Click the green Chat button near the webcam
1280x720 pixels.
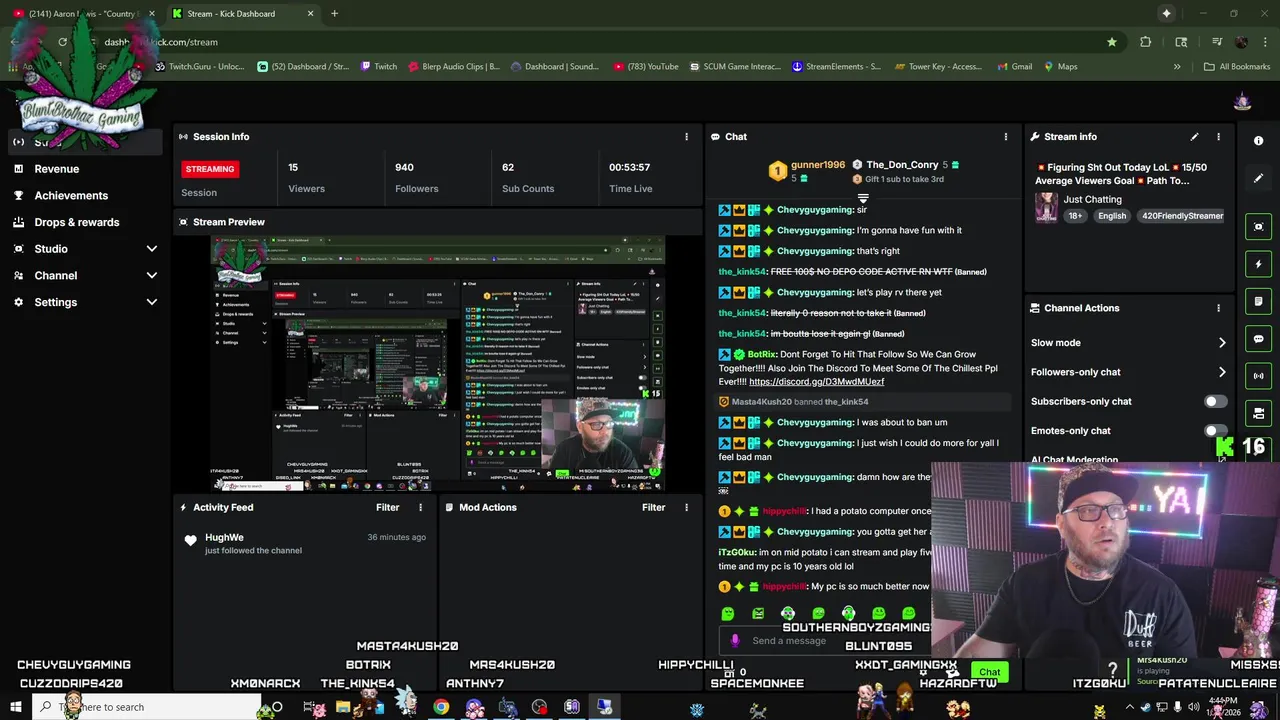point(989,672)
